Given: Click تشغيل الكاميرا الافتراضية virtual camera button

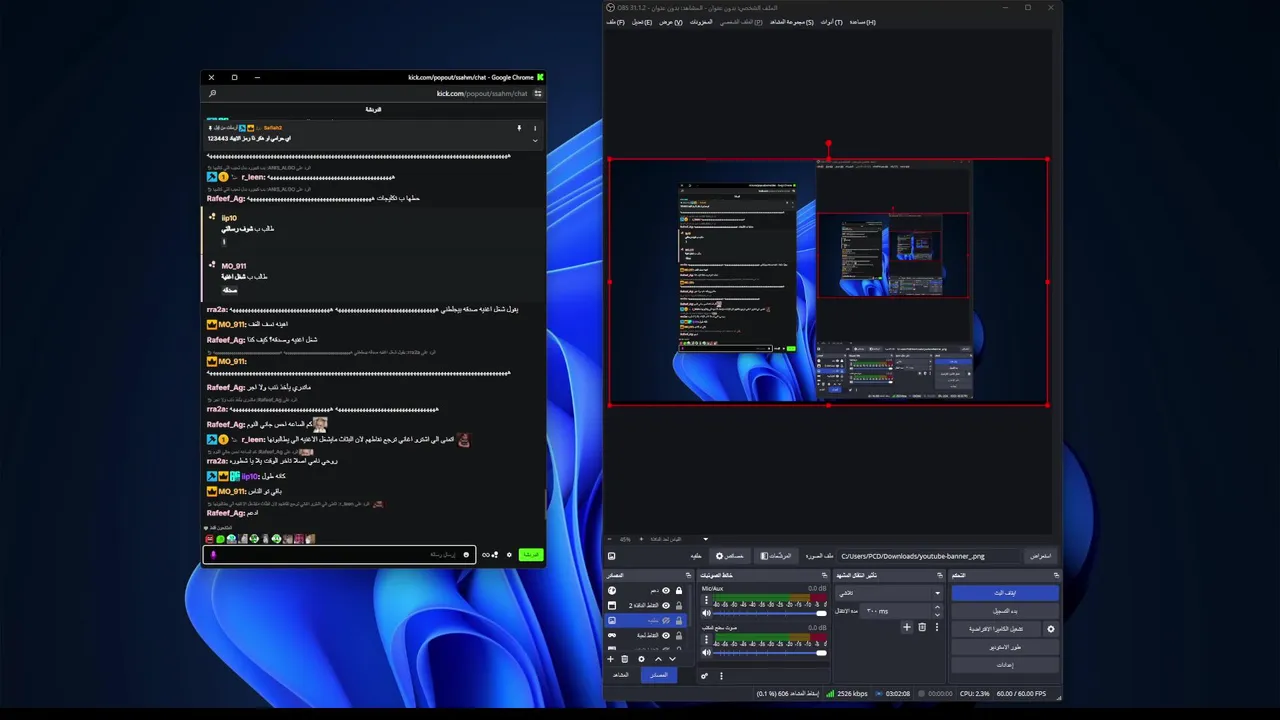Looking at the screenshot, I should click(996, 629).
